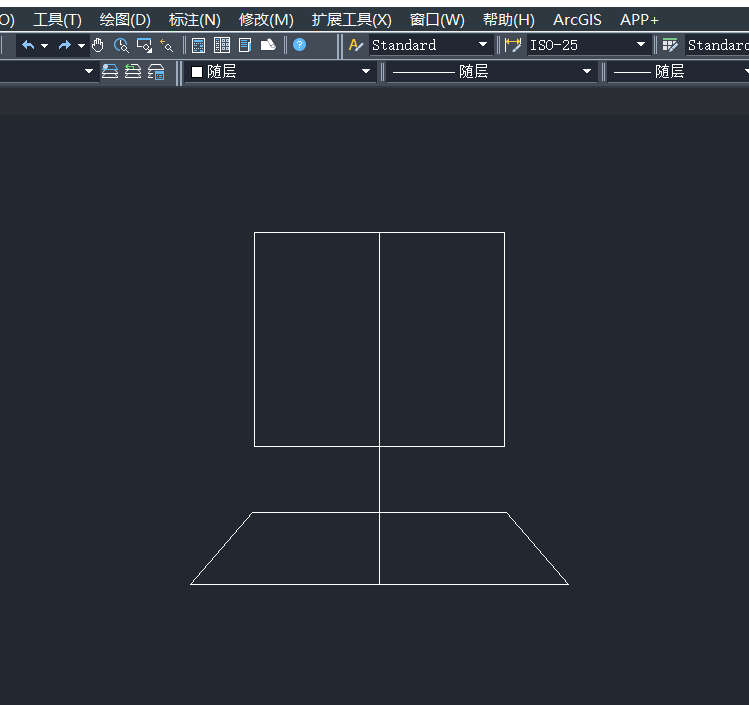This screenshot has width=749, height=705.
Task: Select the rectangle's left edge in drawing
Action: (x=255, y=340)
